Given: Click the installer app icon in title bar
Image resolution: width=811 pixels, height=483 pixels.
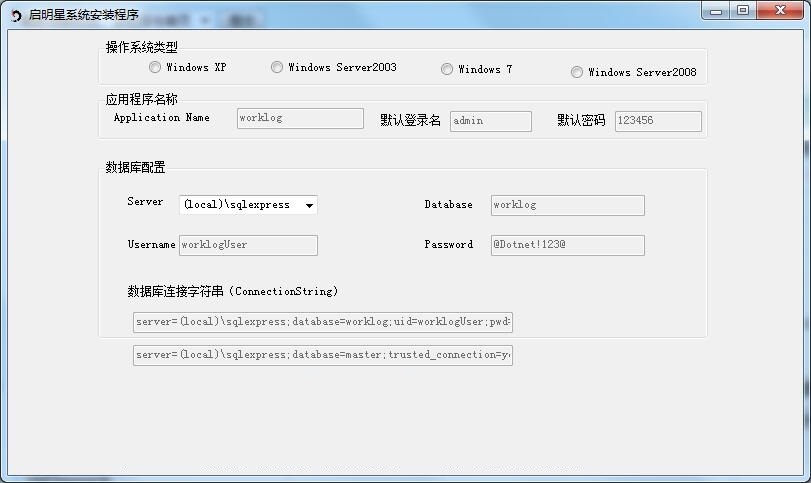Looking at the screenshot, I should click(x=16, y=16).
